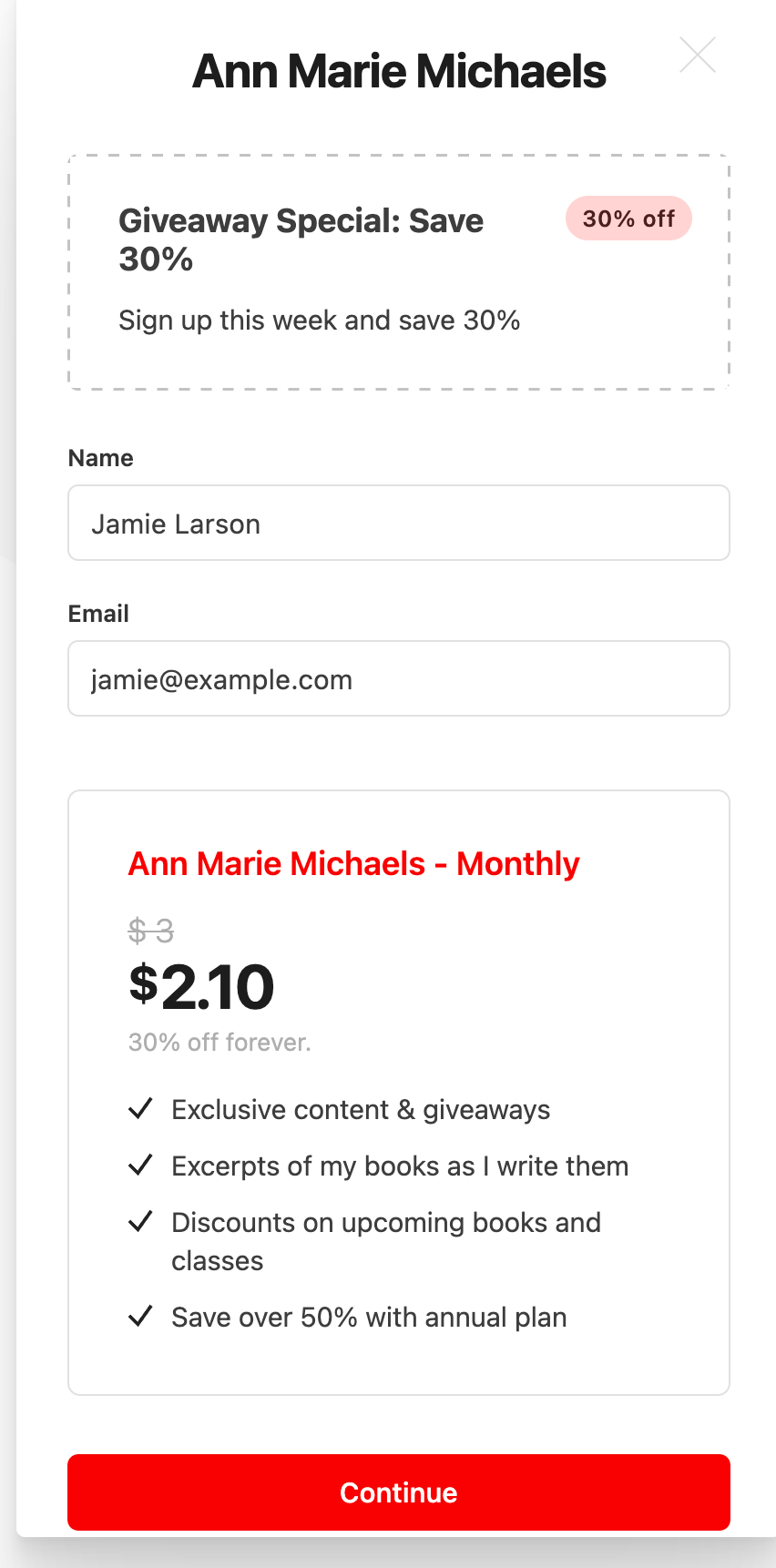Screen dimensions: 776x1568
Task: Click the Email input field
Action: 399,679
